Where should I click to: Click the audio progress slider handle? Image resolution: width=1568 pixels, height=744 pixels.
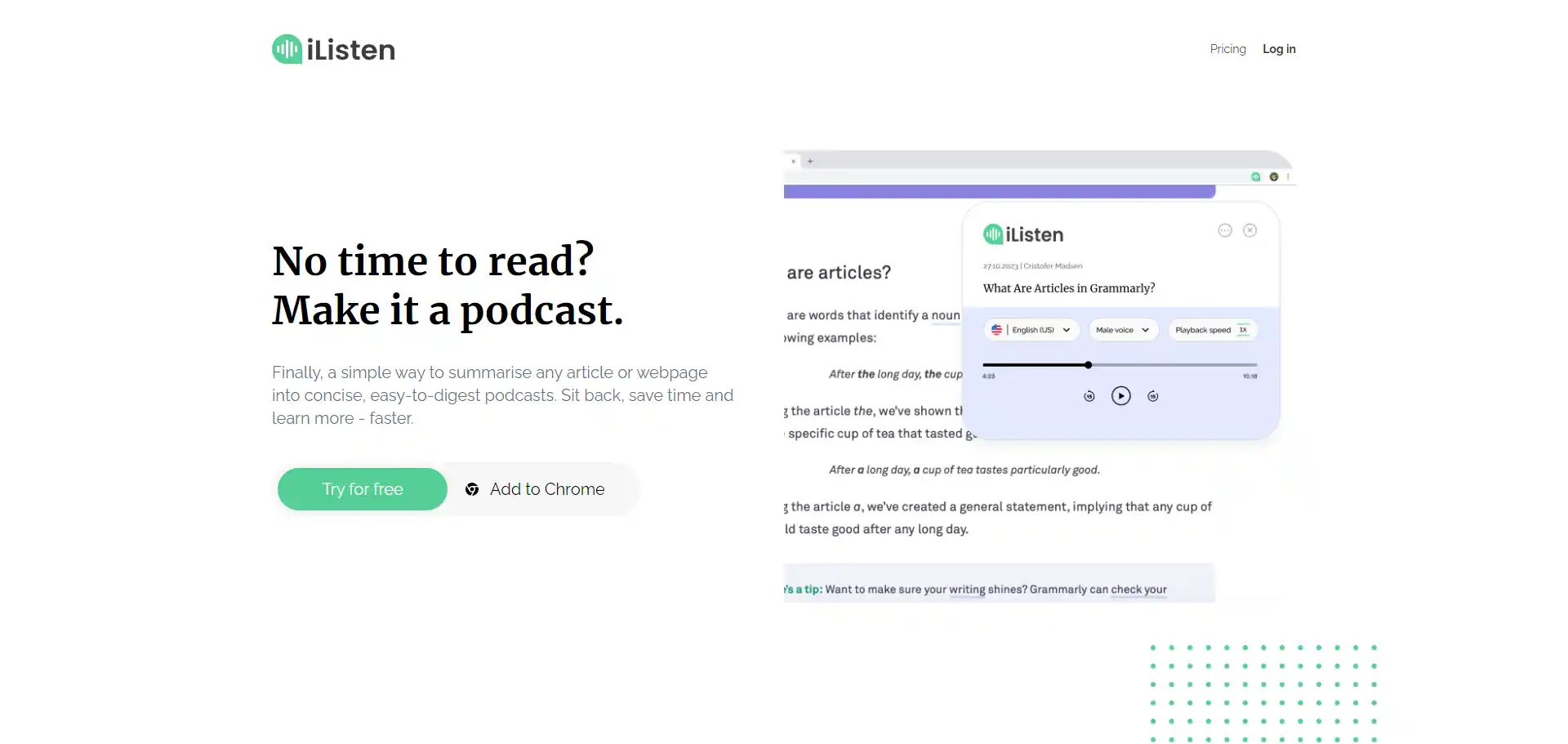tap(1089, 365)
